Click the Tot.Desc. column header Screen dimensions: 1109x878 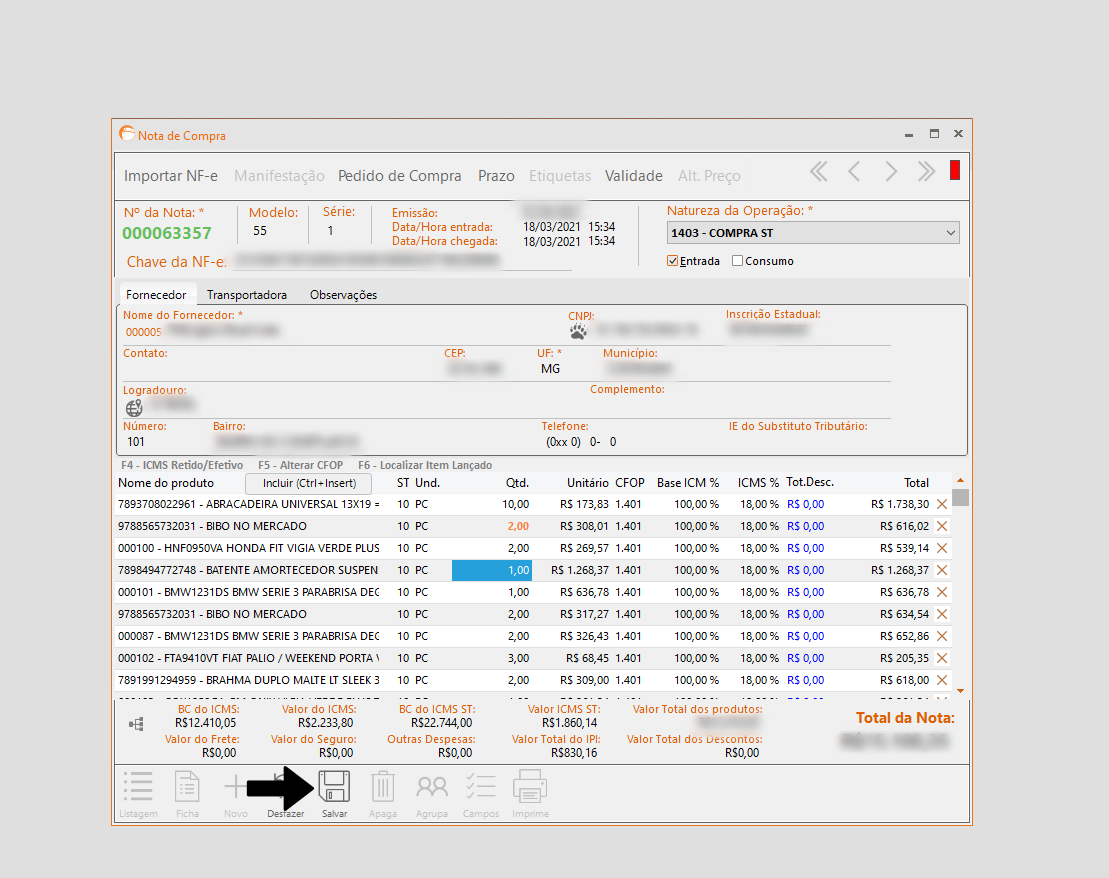coord(810,482)
